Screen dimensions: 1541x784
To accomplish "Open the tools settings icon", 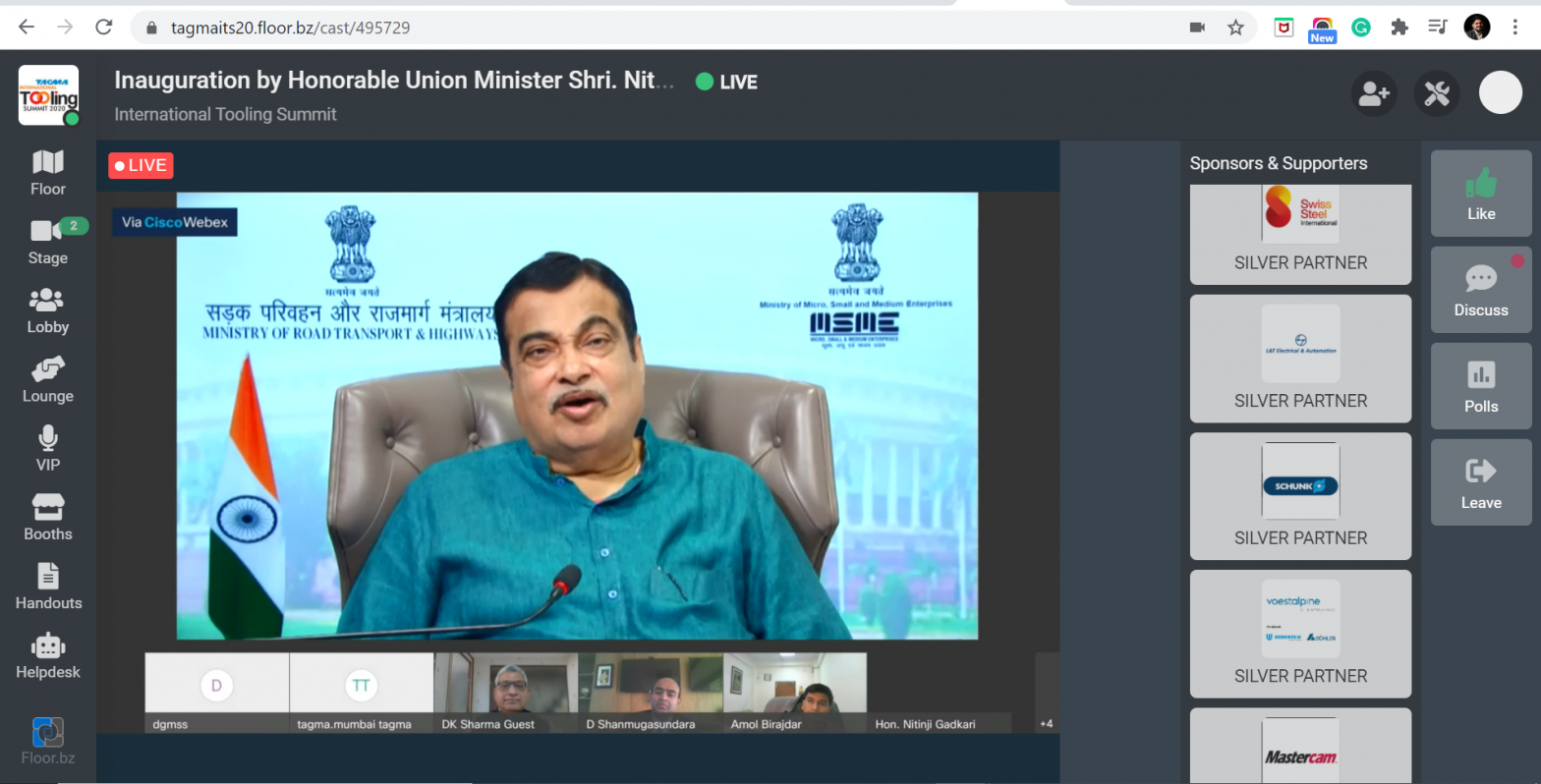I will 1436,94.
